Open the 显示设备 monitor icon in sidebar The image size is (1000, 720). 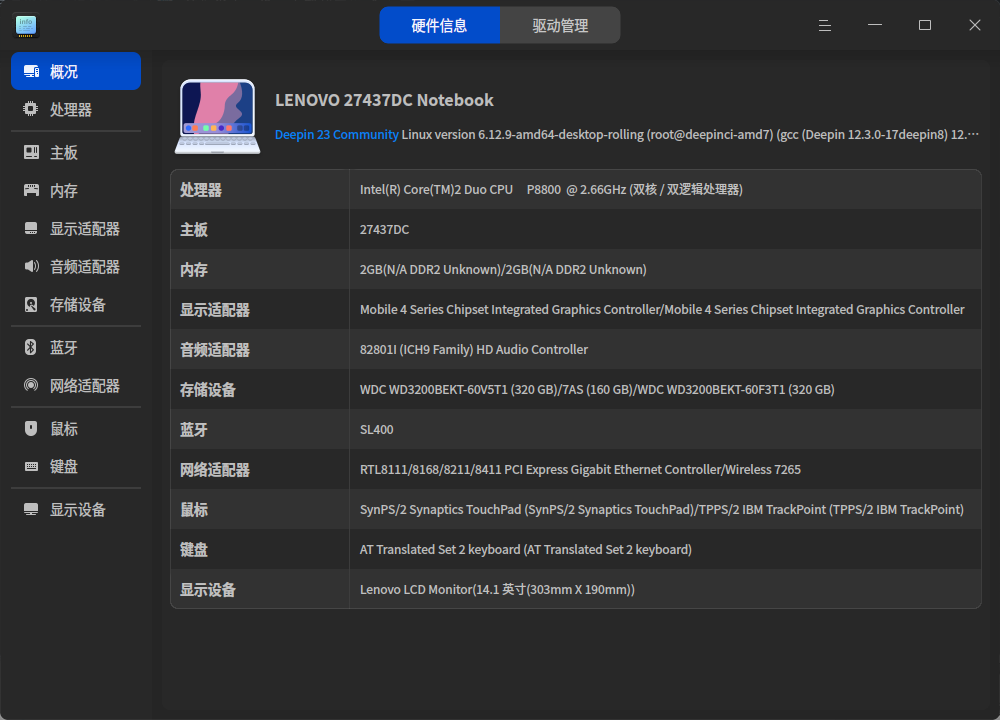[x=31, y=509]
